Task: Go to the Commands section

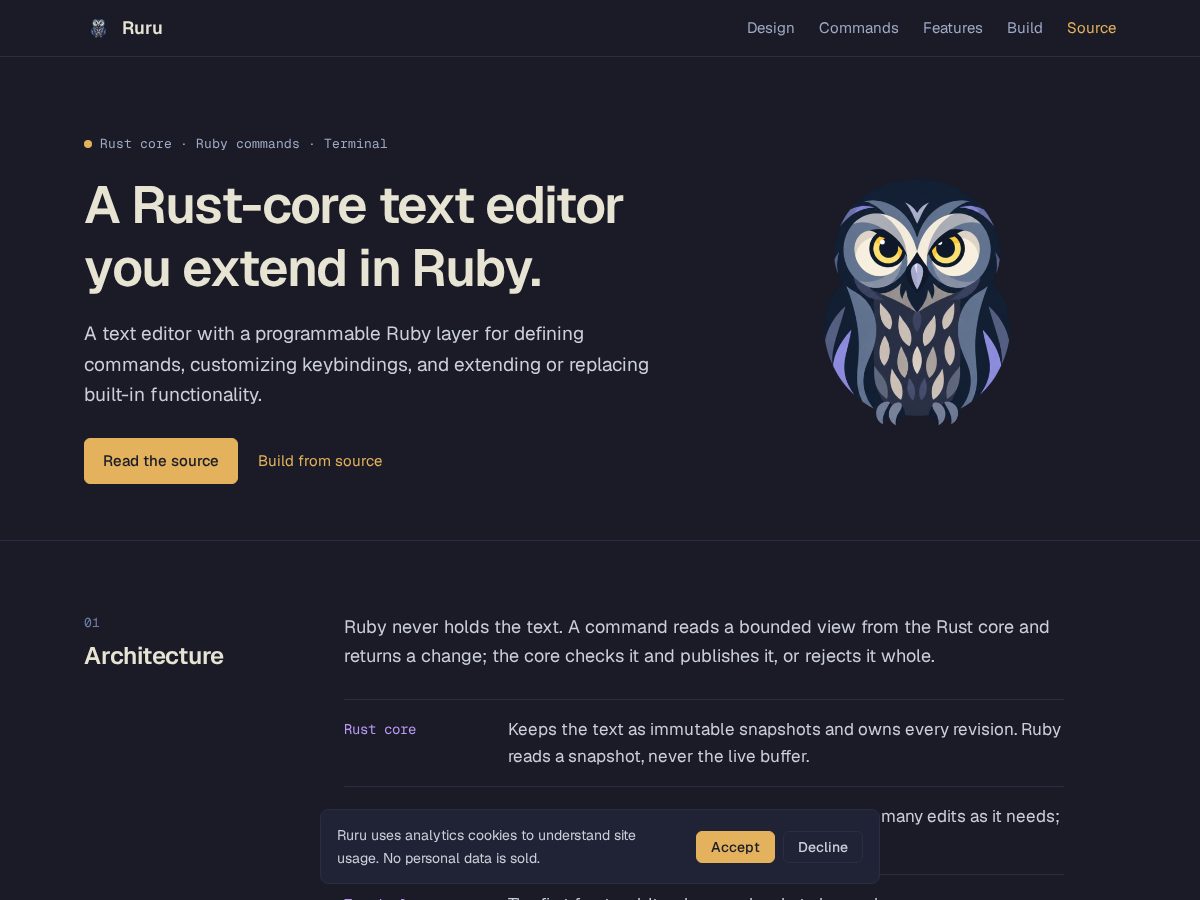Action: [x=858, y=28]
